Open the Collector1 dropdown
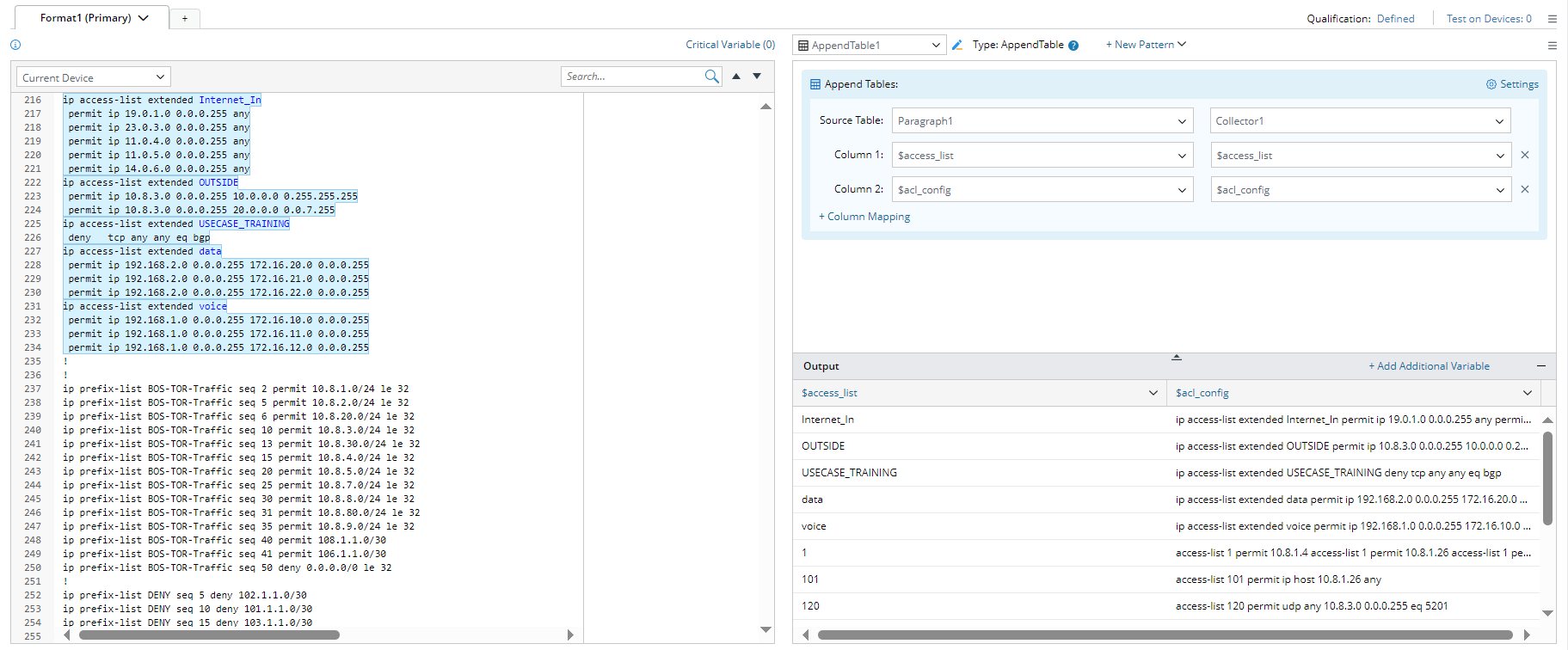Screen dimensions: 1568x650 click(1360, 121)
